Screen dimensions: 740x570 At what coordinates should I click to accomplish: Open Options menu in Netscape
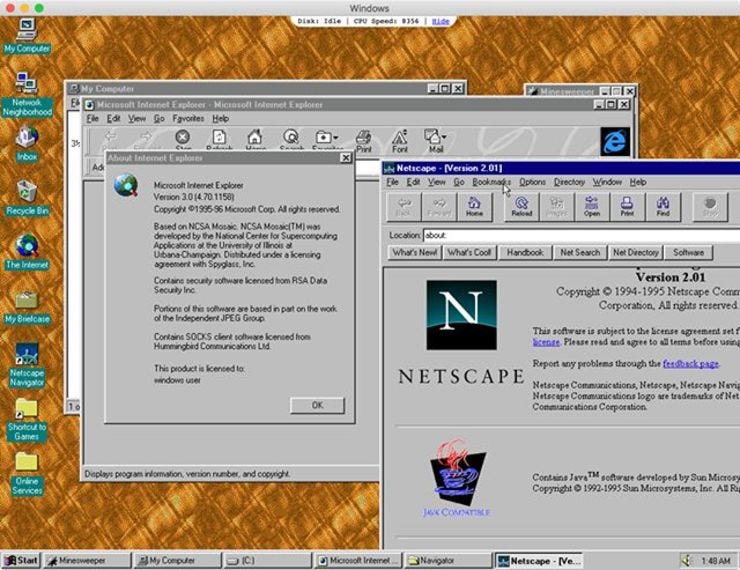(x=532, y=182)
